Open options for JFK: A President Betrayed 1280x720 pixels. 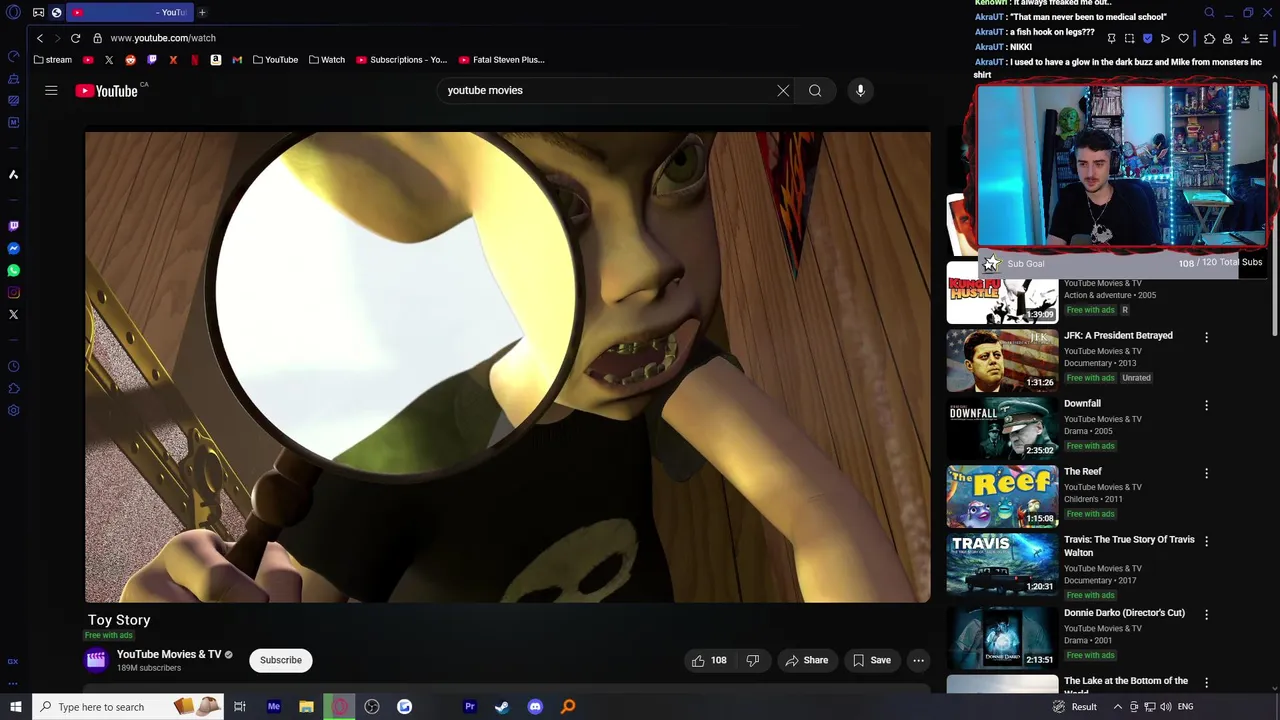point(1206,338)
